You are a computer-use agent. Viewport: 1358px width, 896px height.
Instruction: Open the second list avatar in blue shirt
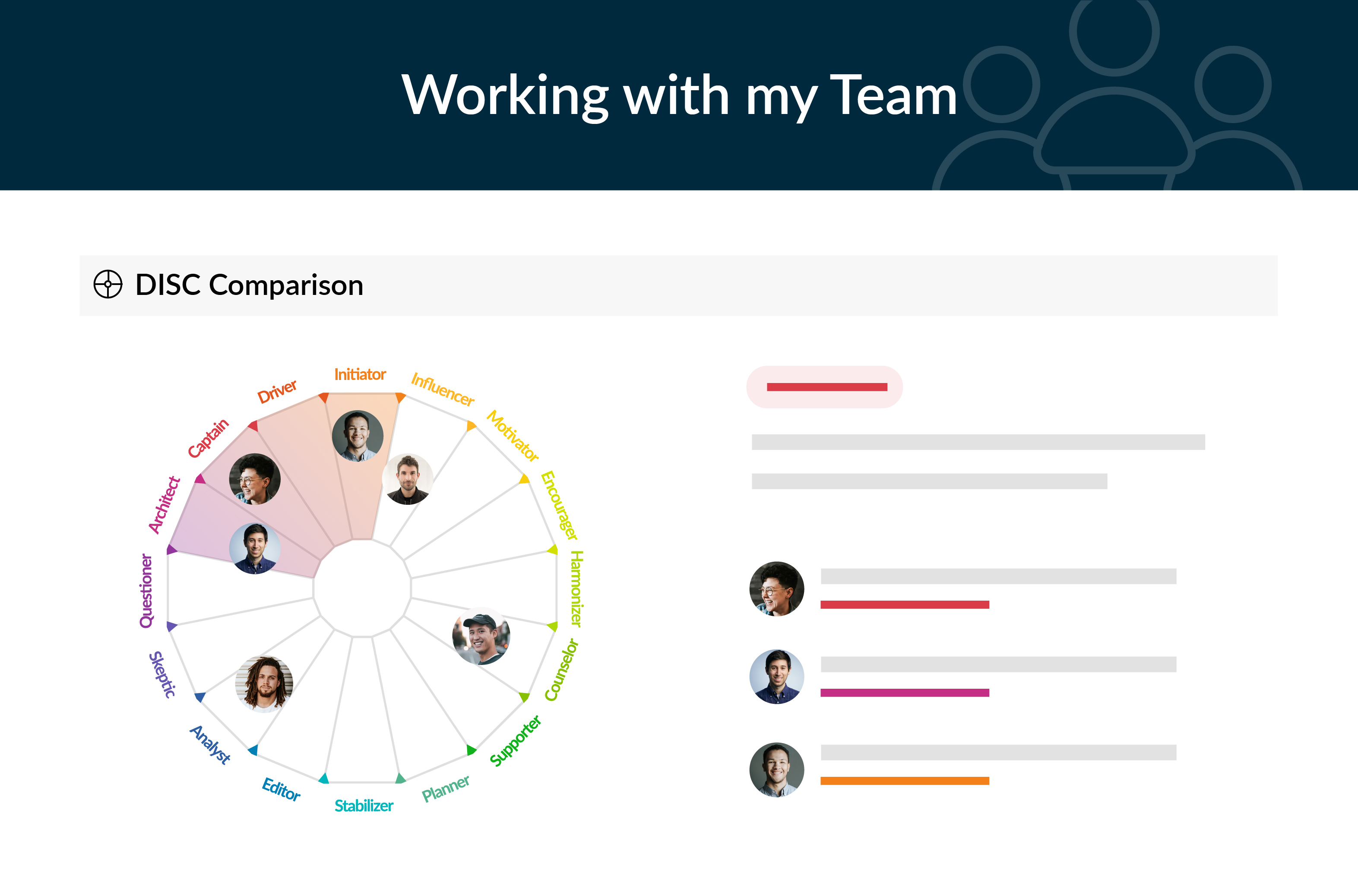click(777, 677)
